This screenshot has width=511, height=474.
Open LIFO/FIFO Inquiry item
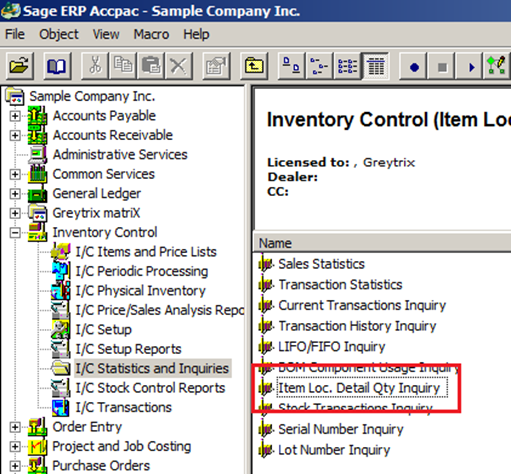pos(332,347)
